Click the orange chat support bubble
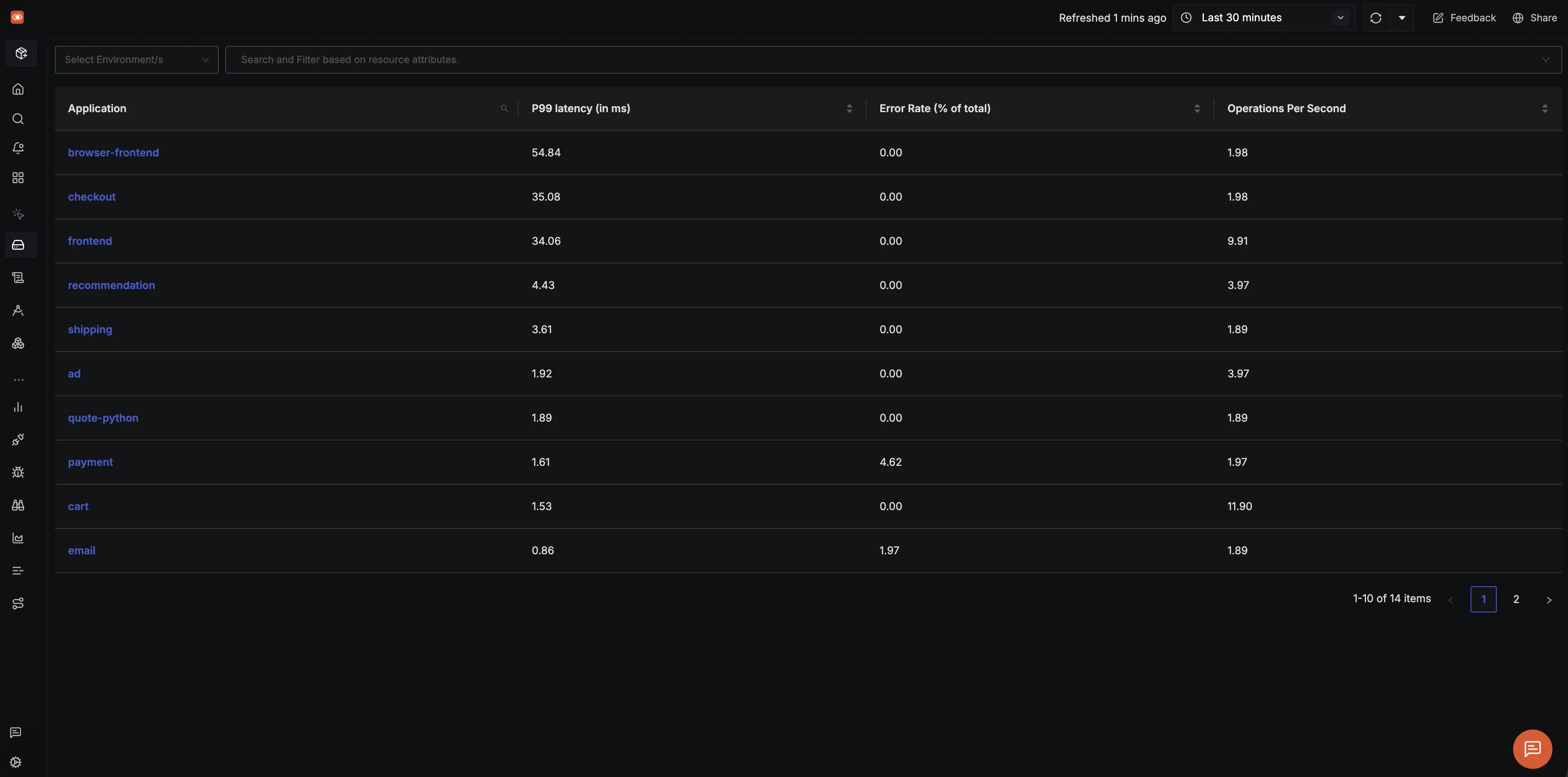The width and height of the screenshot is (1568, 777). click(x=1532, y=749)
